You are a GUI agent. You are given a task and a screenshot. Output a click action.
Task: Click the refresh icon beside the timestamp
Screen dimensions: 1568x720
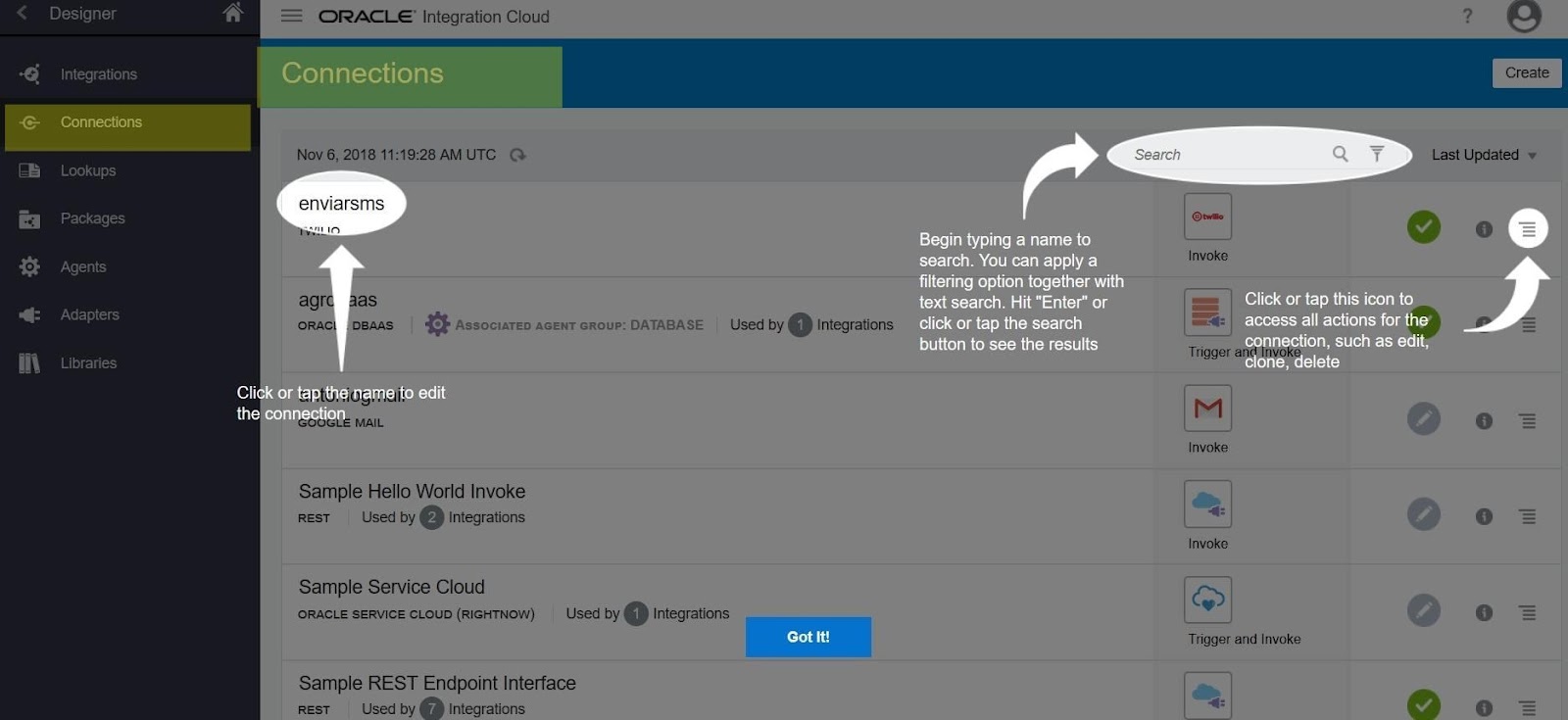click(517, 155)
